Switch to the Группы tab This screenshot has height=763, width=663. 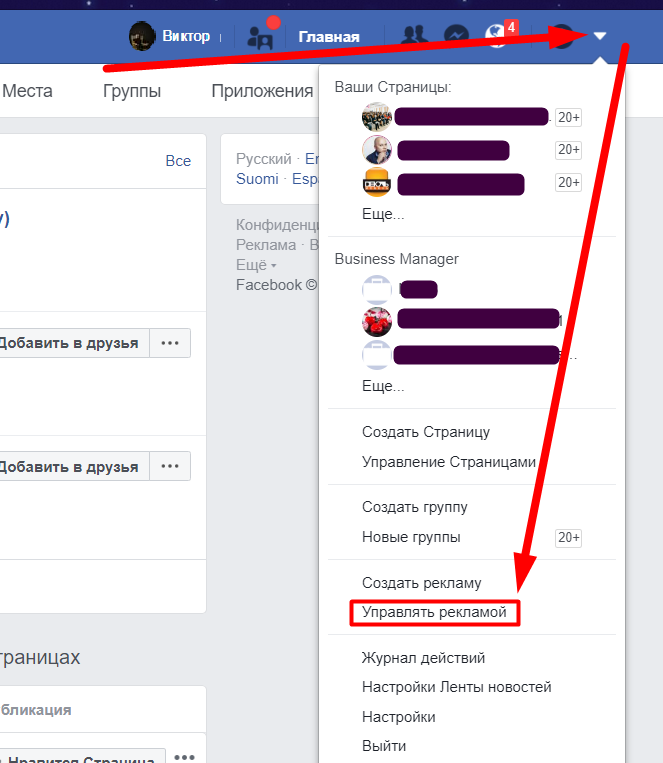(x=132, y=91)
